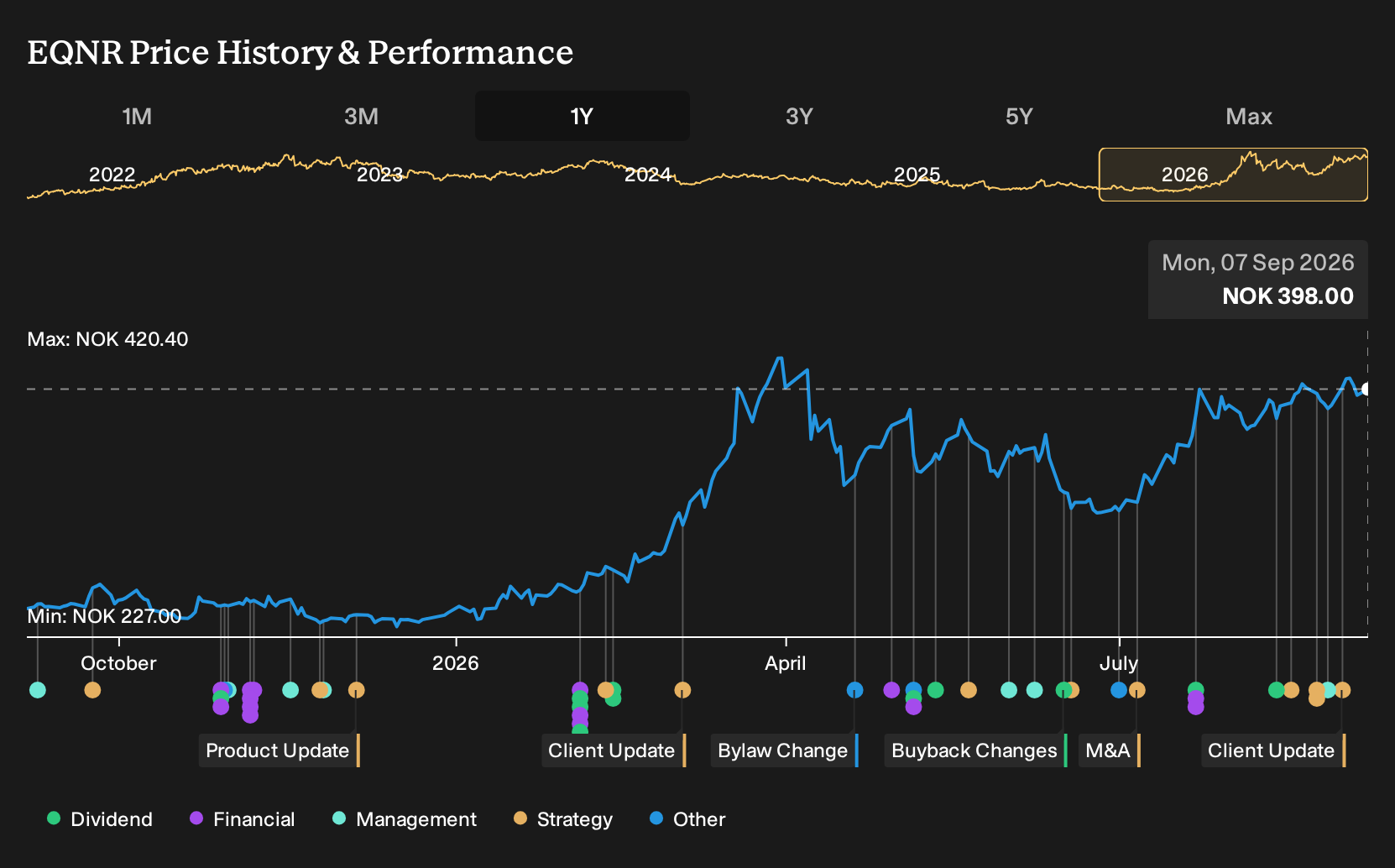The height and width of the screenshot is (868, 1395).
Task: Click the 'NOK 398.00' price value
Action: [x=1288, y=296]
